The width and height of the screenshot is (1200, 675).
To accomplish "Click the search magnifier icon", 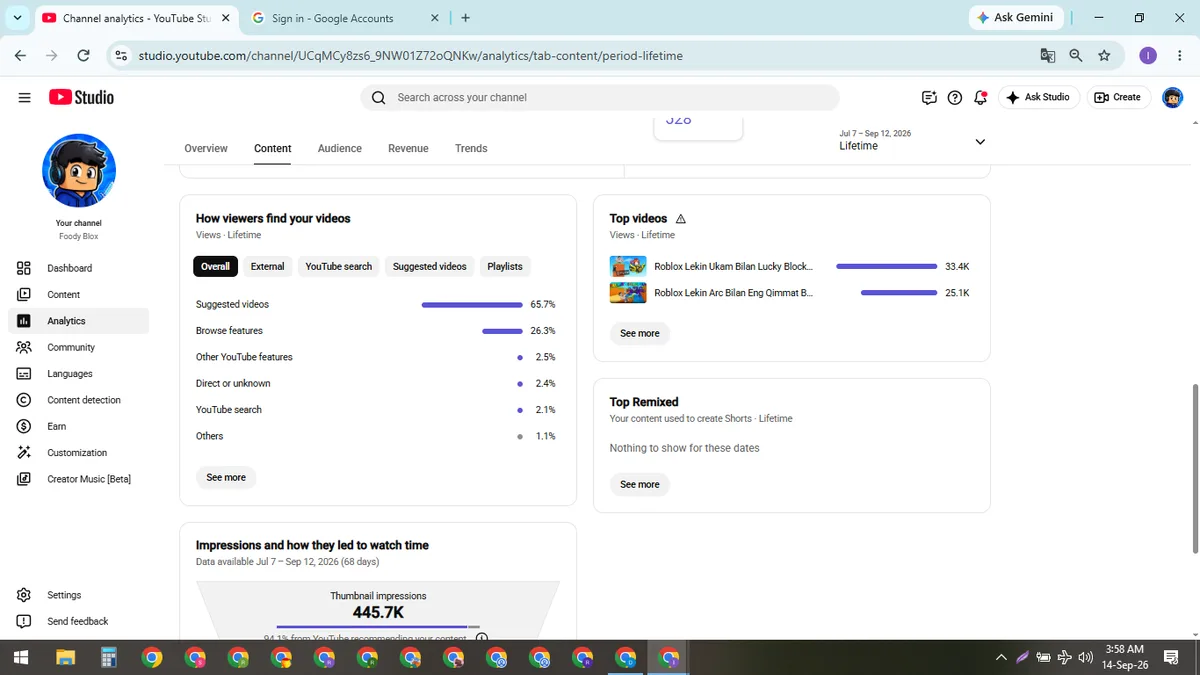I will coord(378,97).
